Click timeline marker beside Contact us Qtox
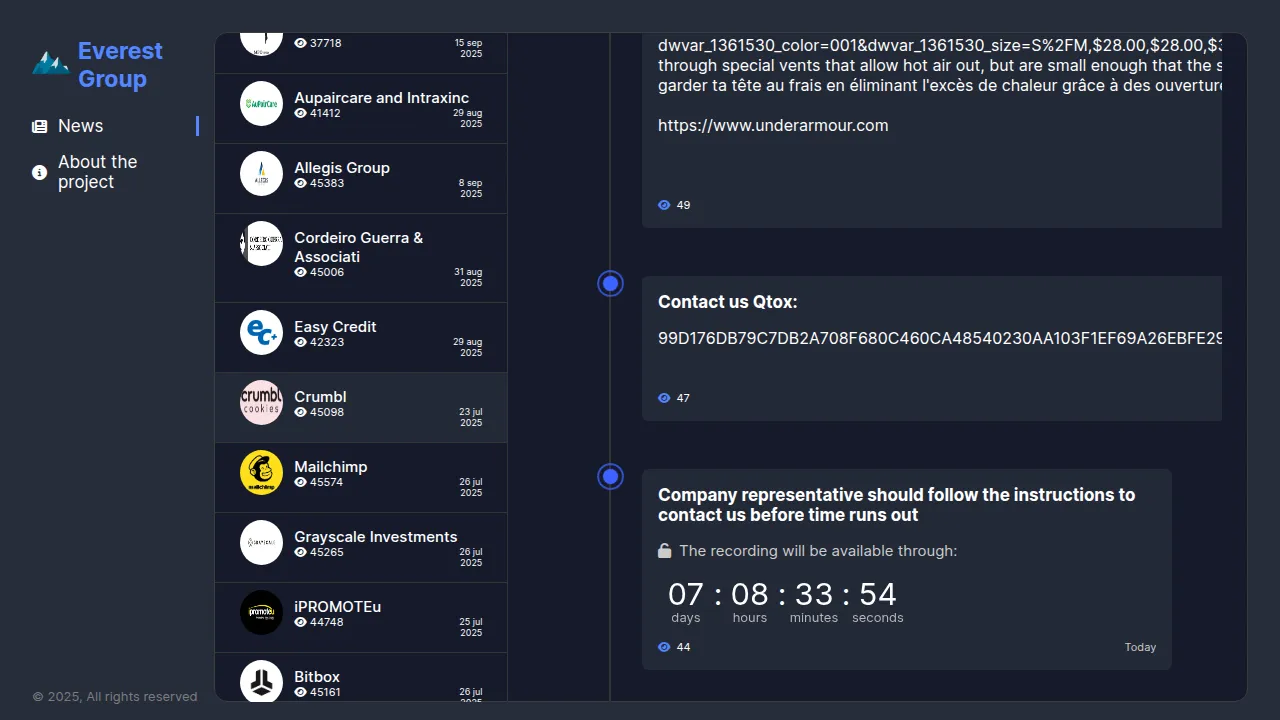 pos(610,284)
